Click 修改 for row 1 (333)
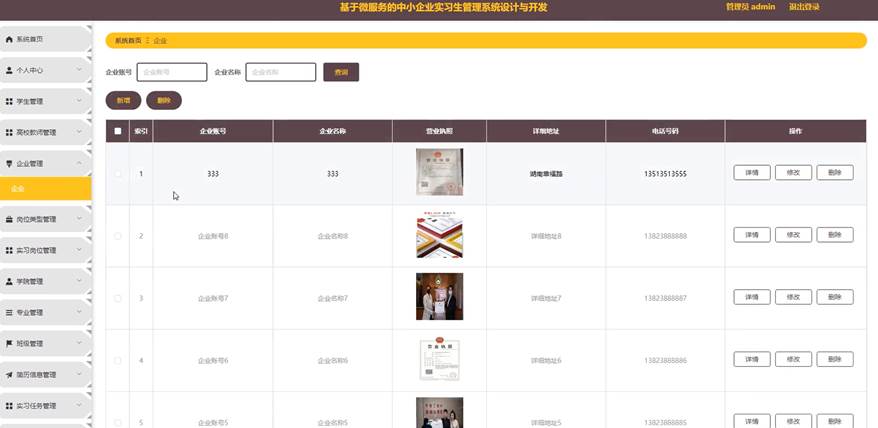Screen dimensions: 878x428 pyautogui.click(x=793, y=173)
